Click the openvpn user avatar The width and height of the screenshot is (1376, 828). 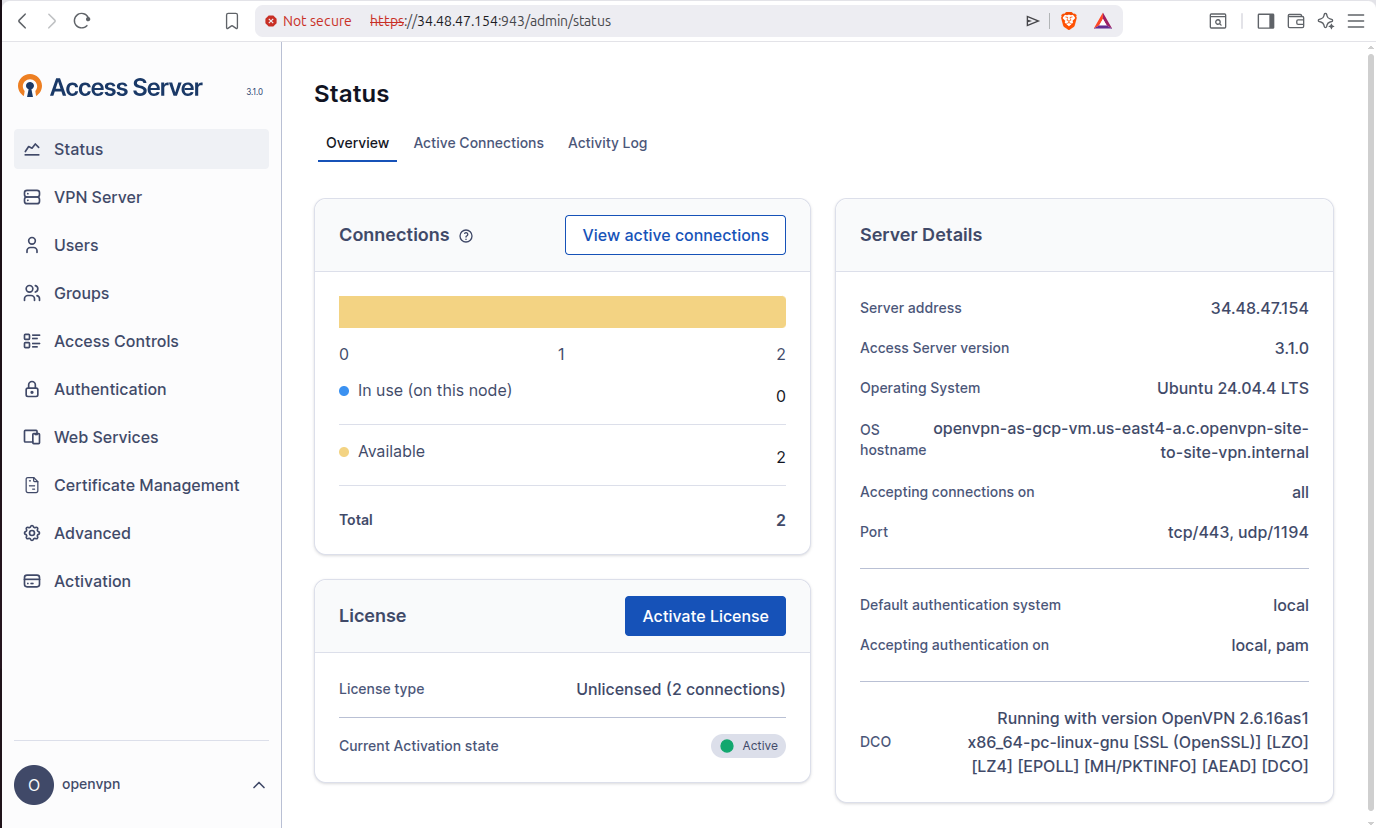tap(34, 785)
